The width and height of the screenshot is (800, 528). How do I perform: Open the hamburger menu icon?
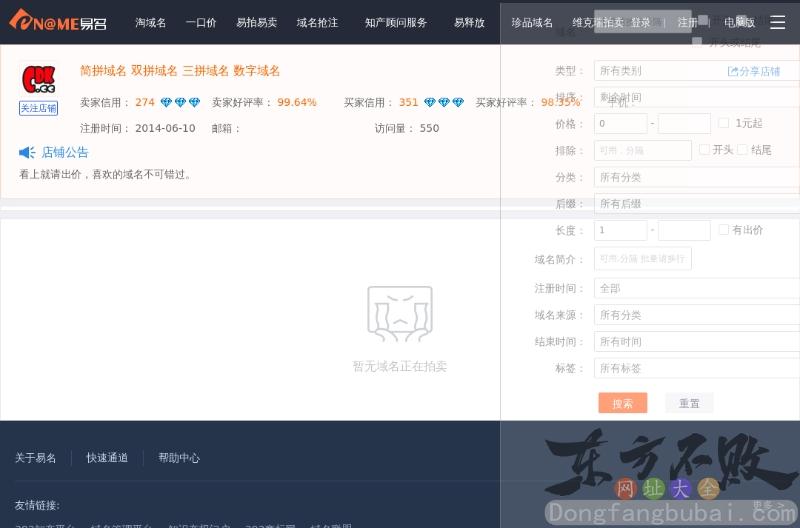[777, 22]
